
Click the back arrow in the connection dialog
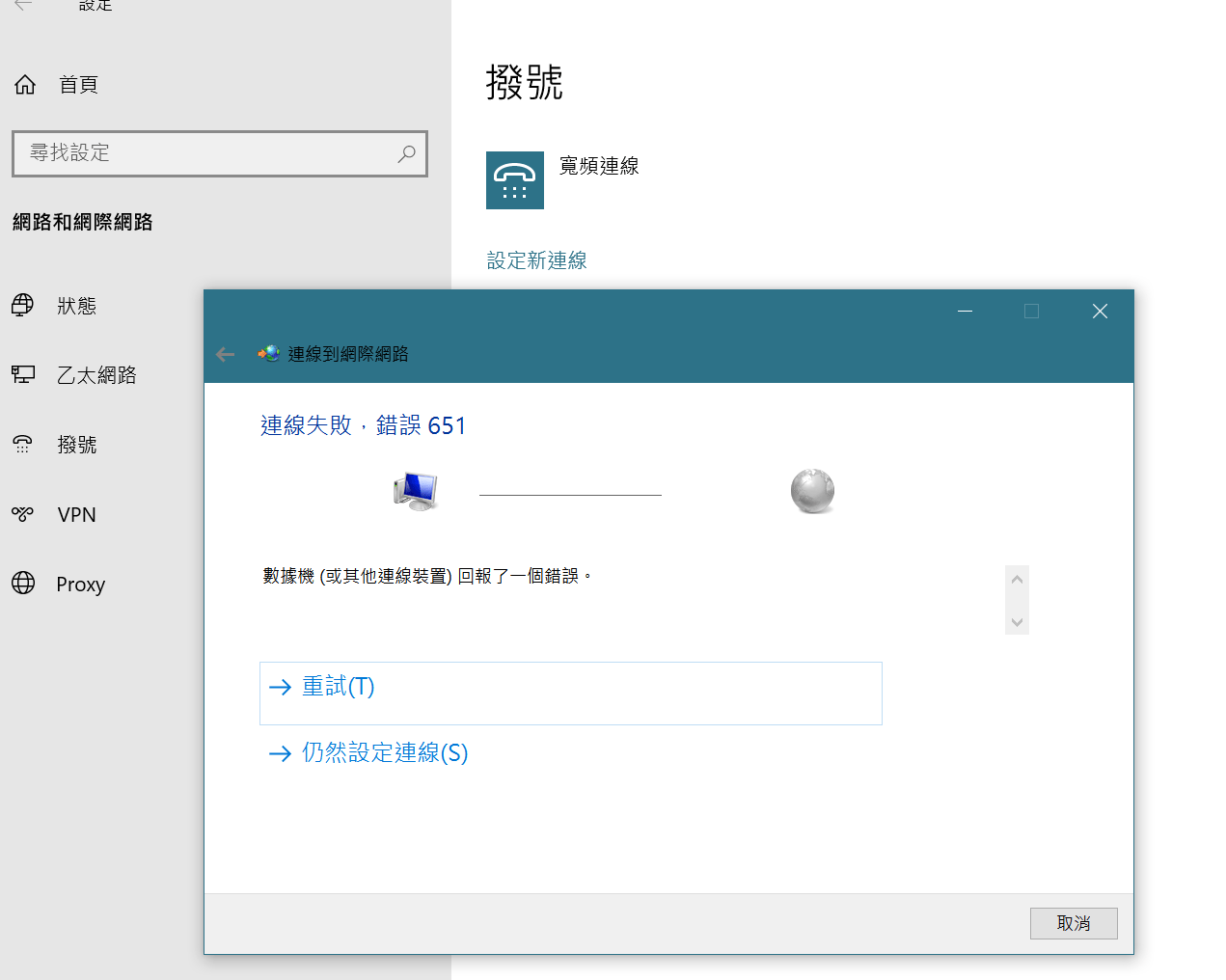(x=225, y=354)
